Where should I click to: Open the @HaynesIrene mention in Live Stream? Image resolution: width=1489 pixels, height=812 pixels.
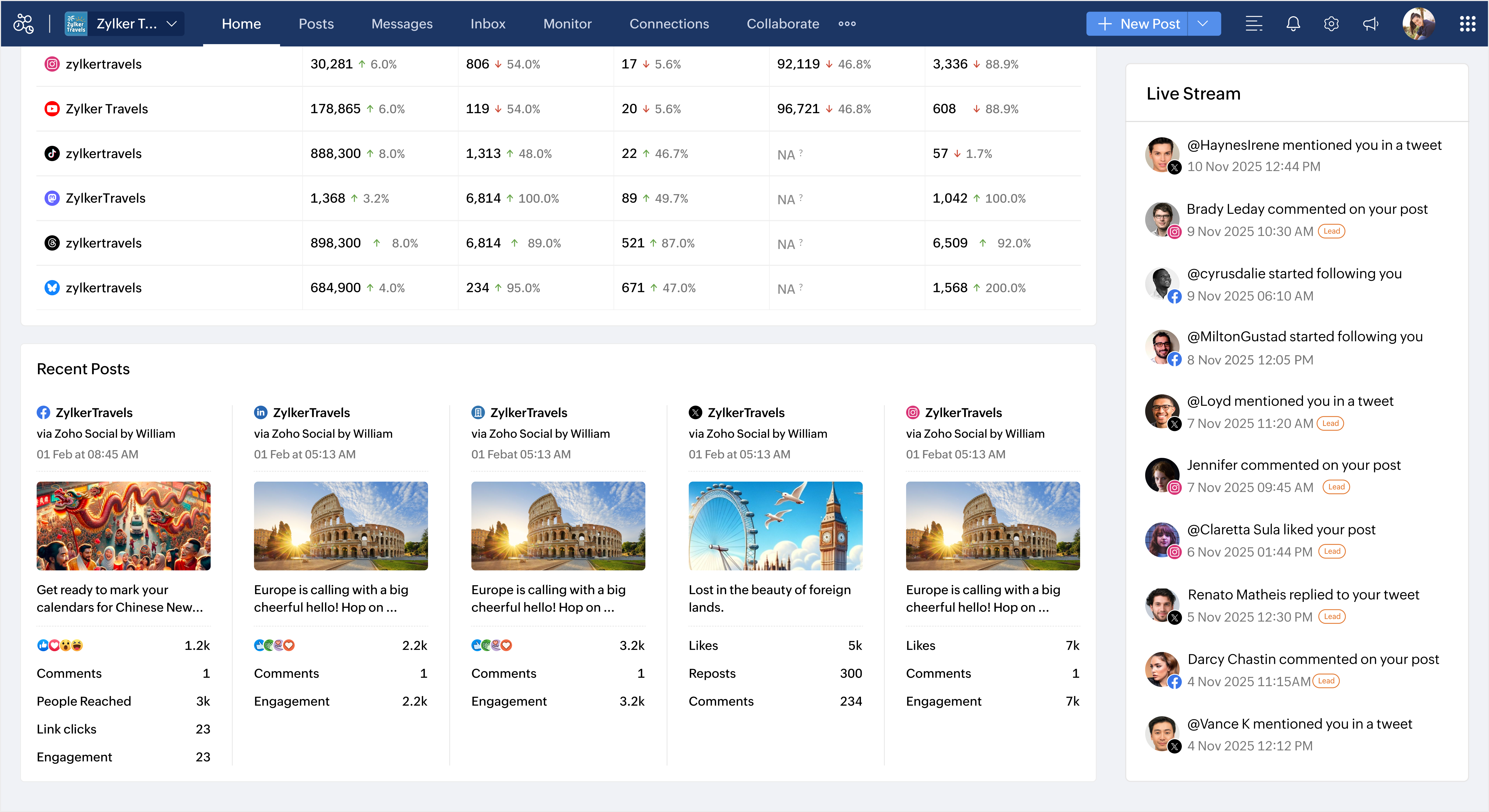pos(1314,145)
